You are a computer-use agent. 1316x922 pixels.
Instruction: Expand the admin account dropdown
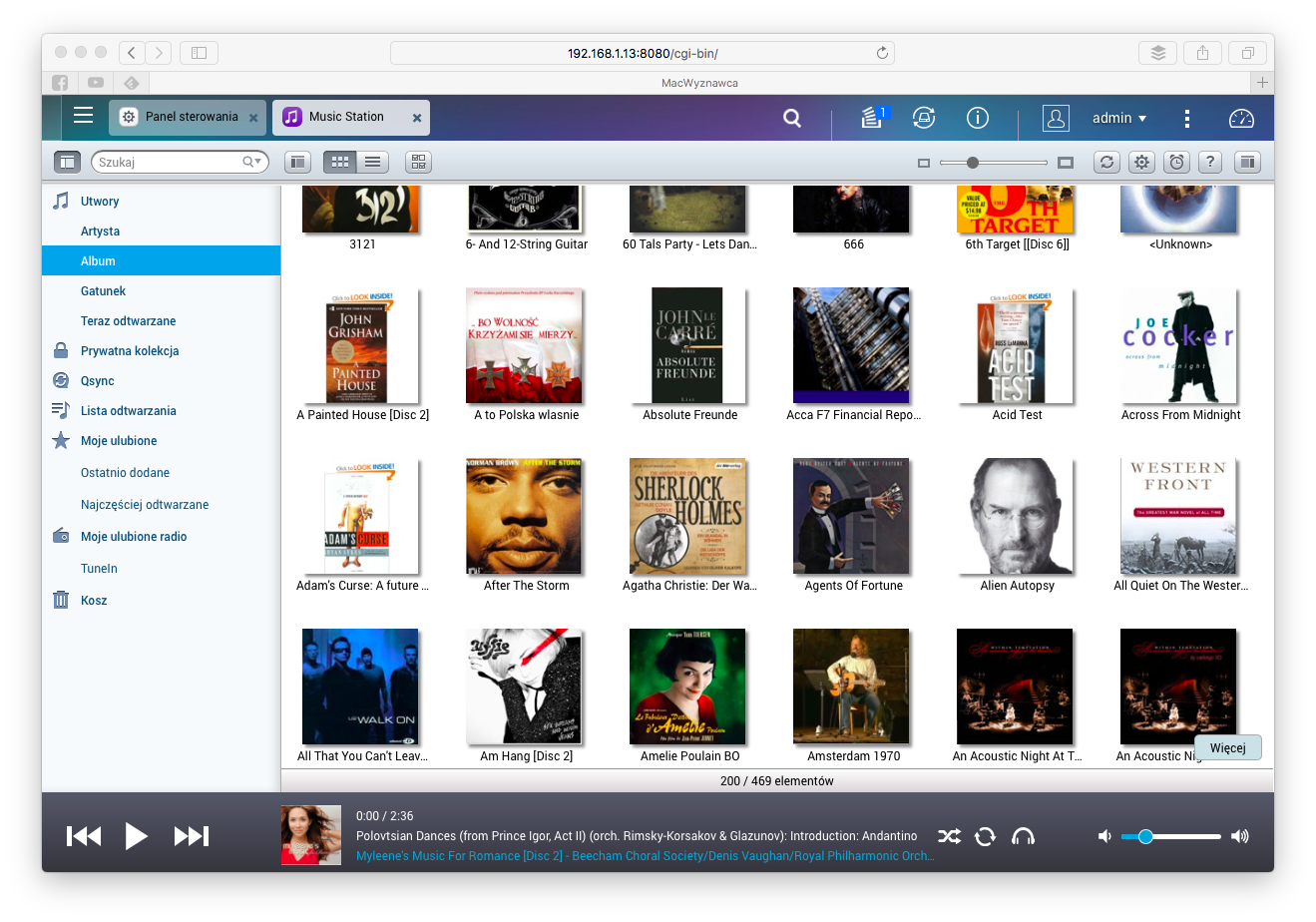(1119, 118)
